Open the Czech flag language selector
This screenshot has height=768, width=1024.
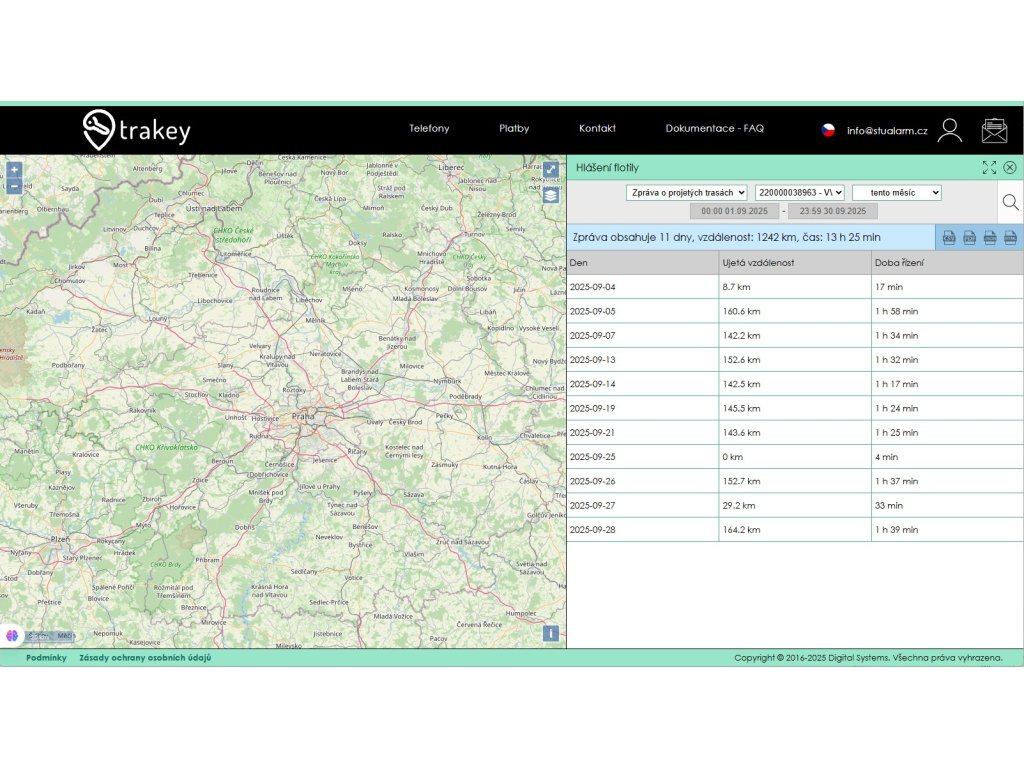tap(828, 130)
